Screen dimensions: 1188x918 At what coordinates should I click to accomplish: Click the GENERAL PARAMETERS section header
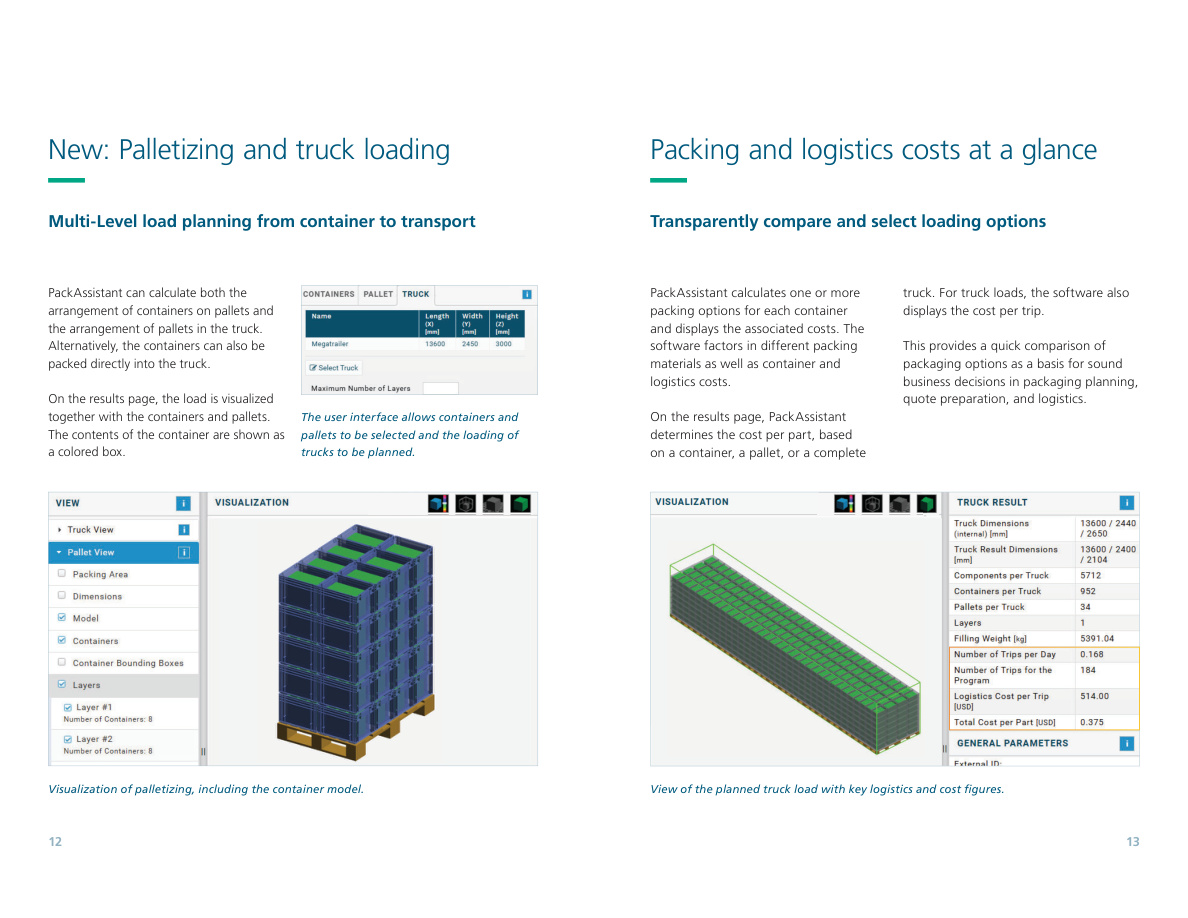pyautogui.click(x=1045, y=743)
